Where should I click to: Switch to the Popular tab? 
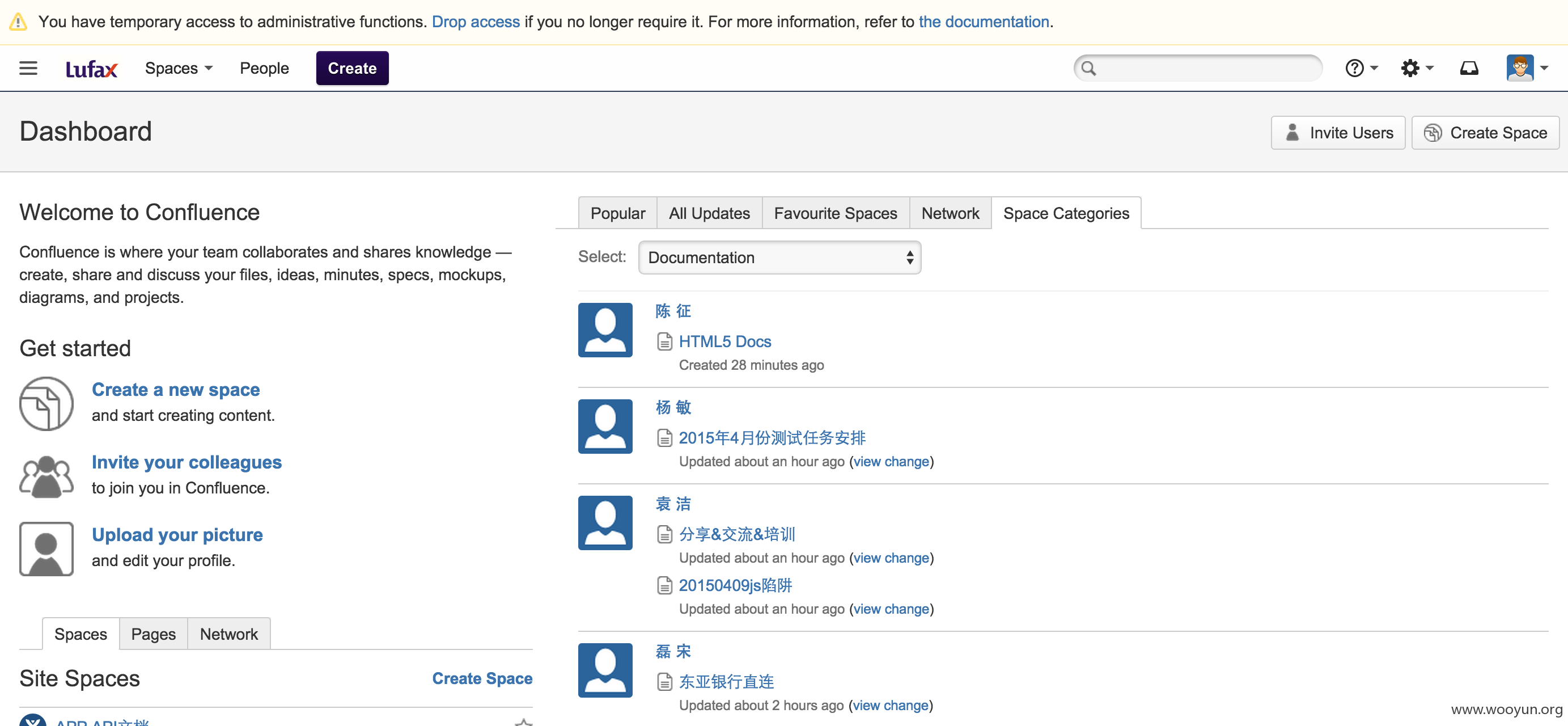(618, 213)
